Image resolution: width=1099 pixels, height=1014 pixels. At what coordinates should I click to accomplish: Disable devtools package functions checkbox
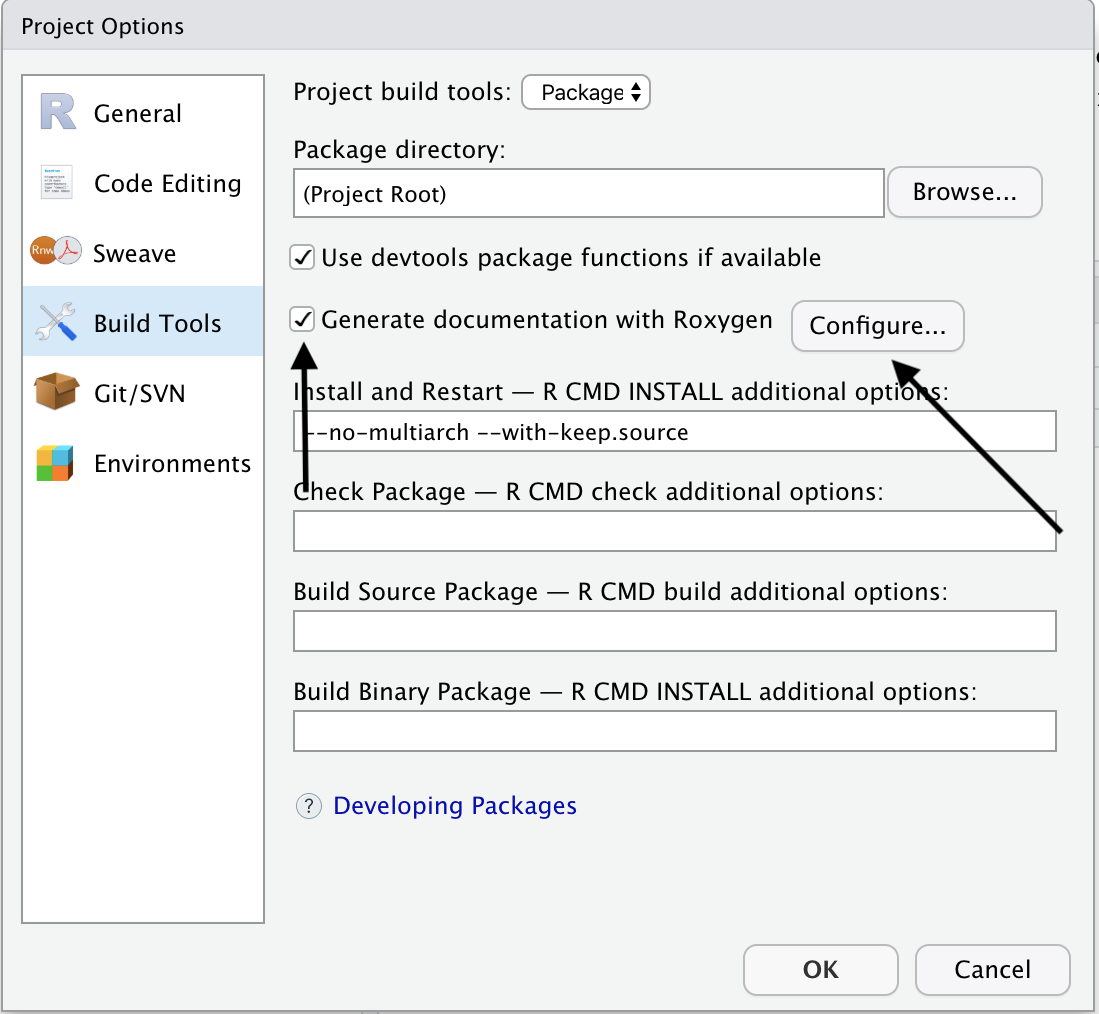pos(302,258)
